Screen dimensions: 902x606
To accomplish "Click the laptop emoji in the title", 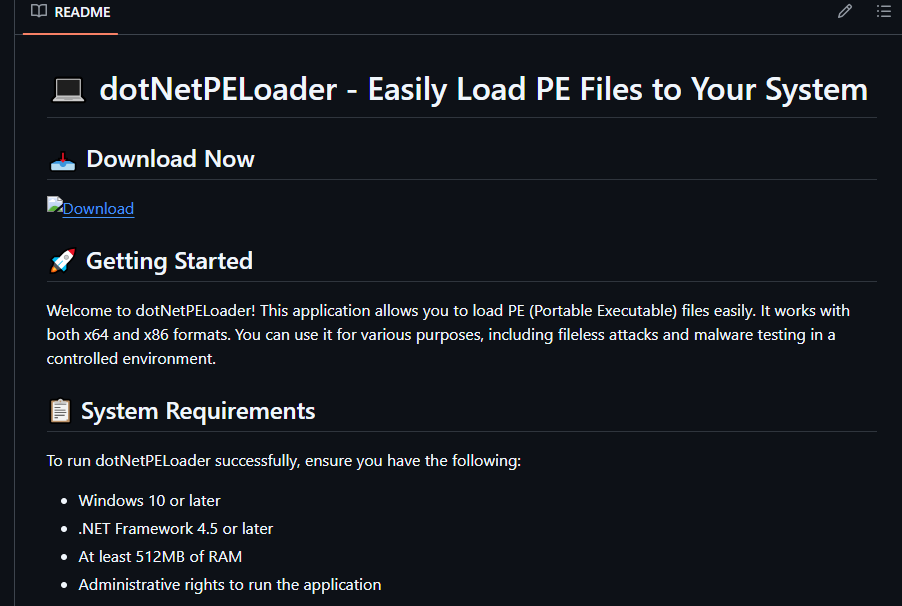I will [x=67, y=90].
